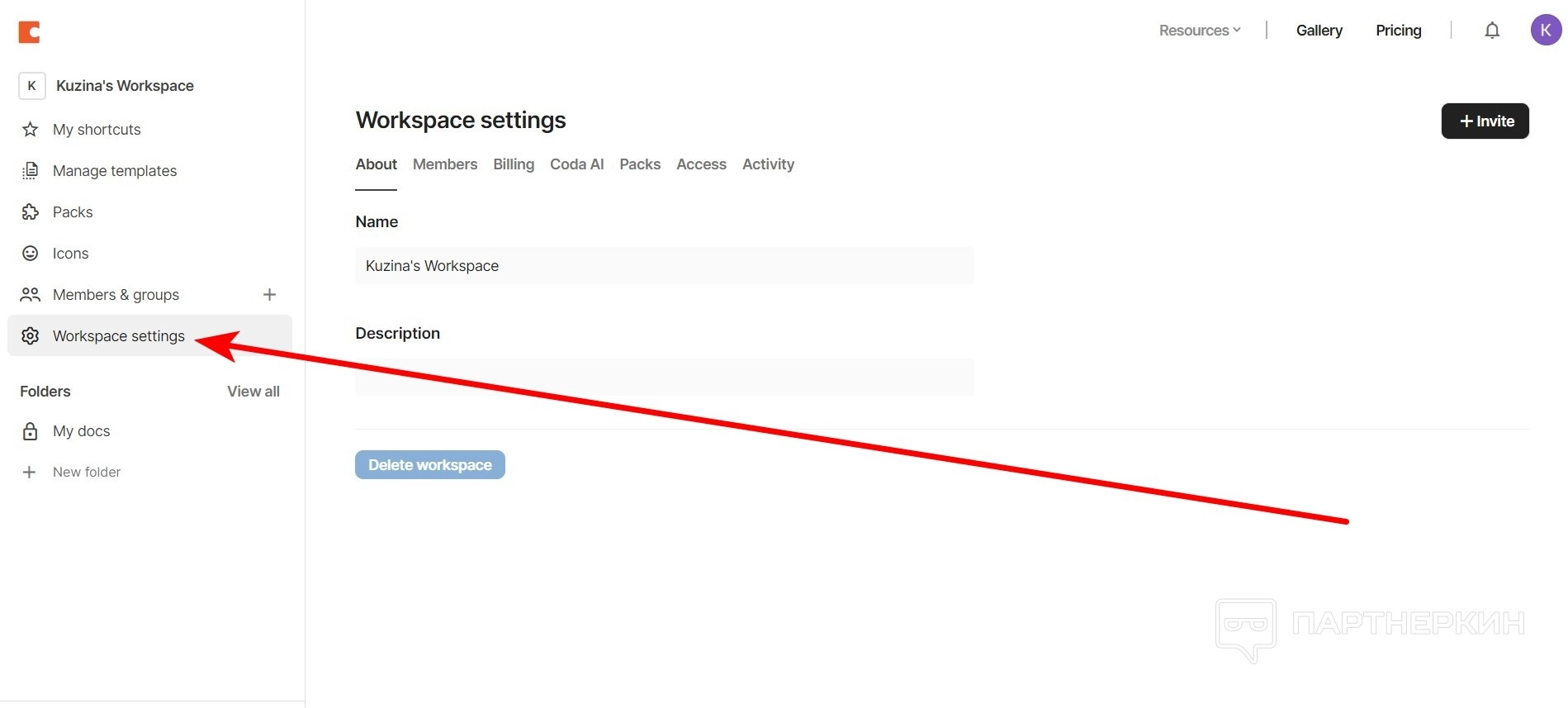Click the star icon beside My shortcuts
Viewport: 1568px width, 708px height.
point(31,130)
